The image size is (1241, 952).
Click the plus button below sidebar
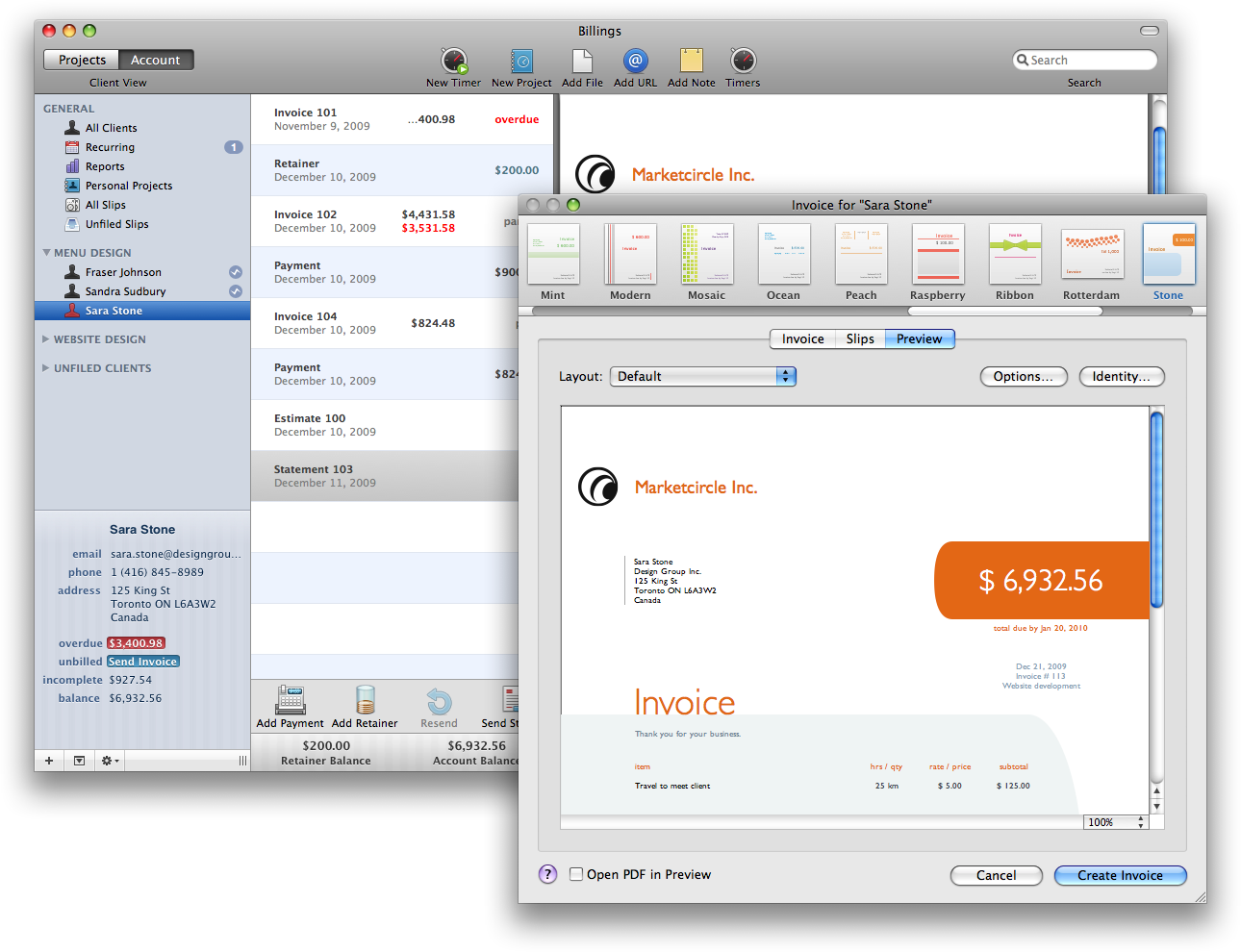[x=49, y=761]
